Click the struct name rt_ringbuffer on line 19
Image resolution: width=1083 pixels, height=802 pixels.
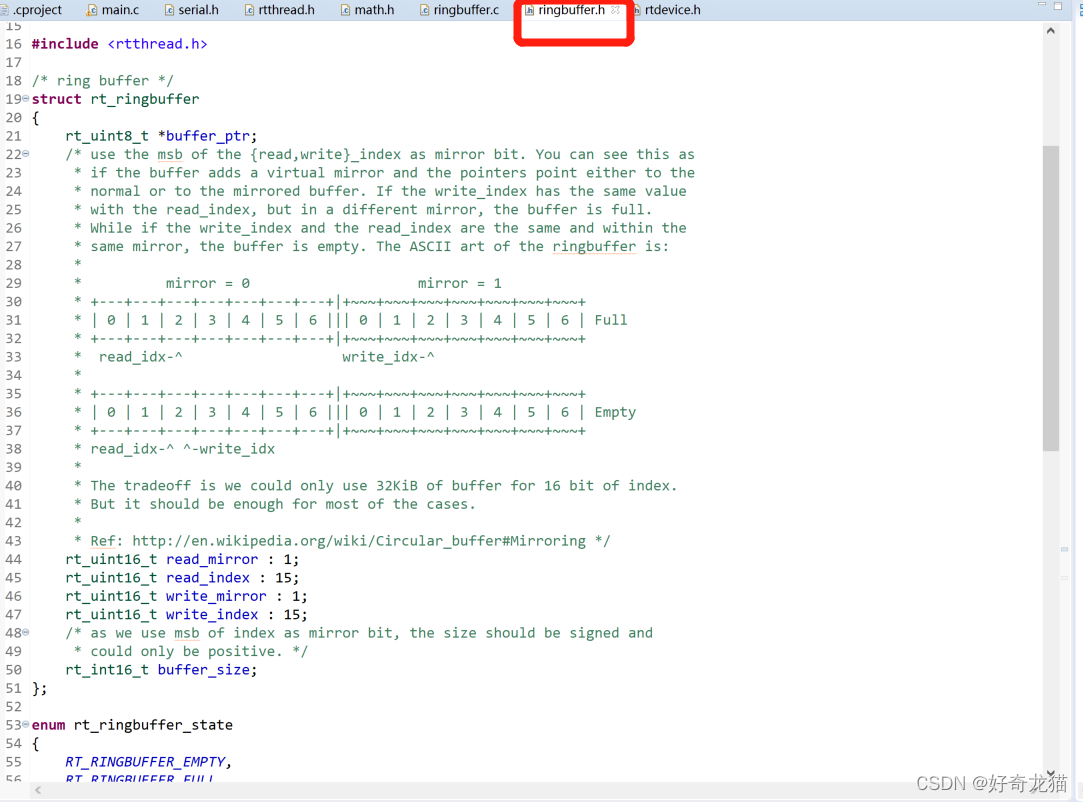point(145,99)
